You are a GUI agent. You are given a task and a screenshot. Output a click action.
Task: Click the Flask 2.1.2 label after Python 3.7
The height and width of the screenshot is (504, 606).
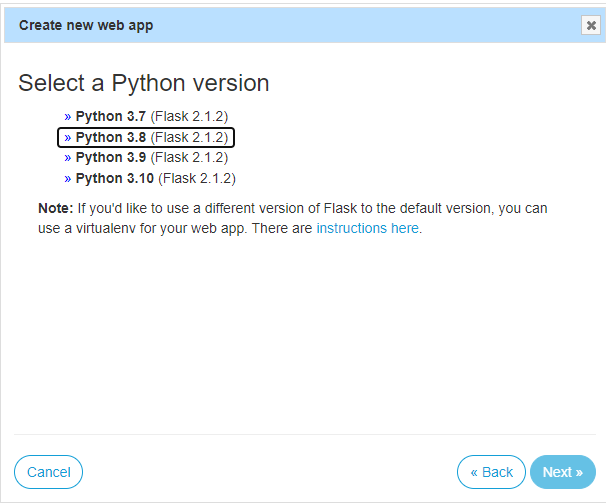pos(189,116)
